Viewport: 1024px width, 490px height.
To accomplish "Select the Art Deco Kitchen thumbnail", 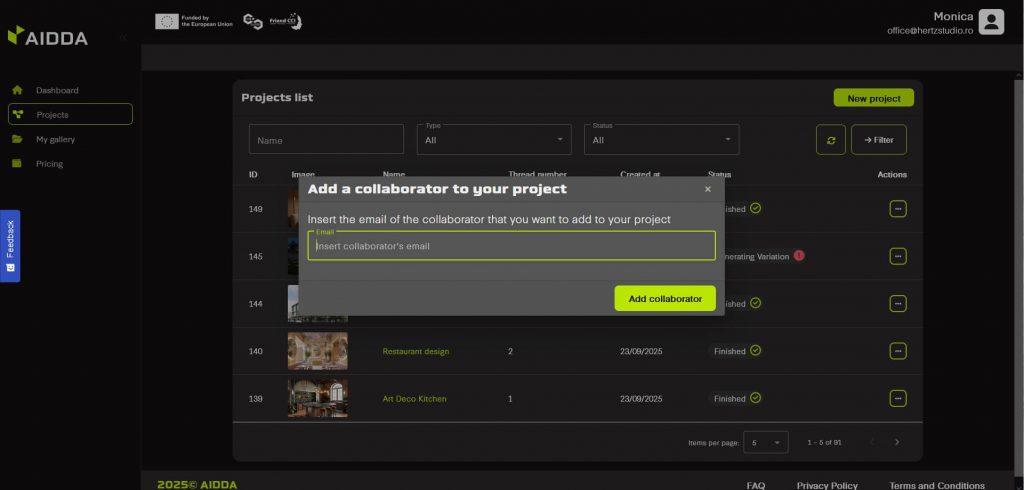I will (317, 398).
